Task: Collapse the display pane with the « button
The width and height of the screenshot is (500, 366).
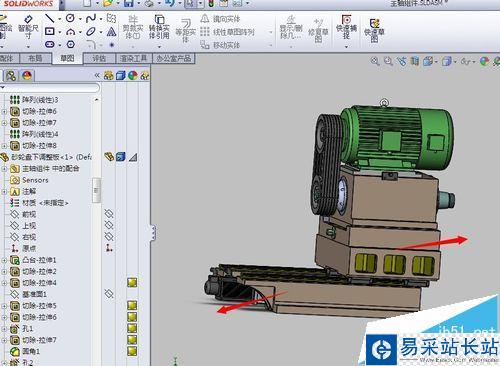Action: coord(97,76)
